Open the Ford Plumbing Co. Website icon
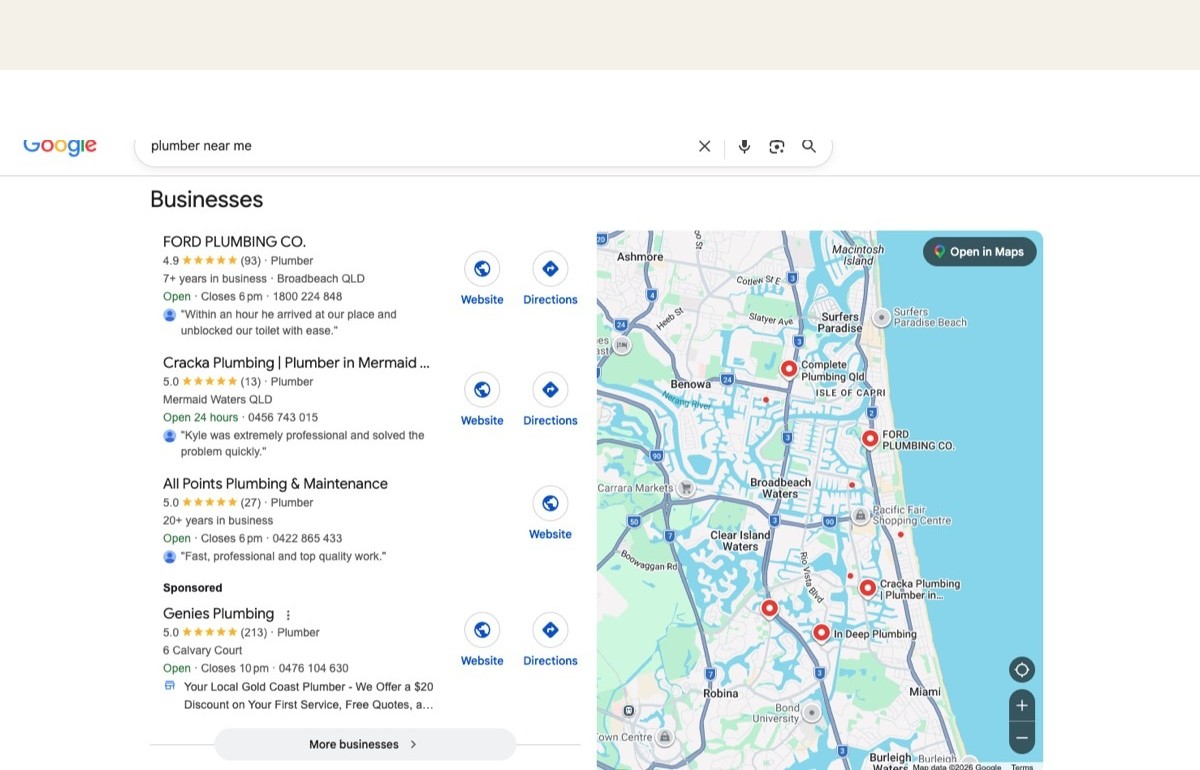This screenshot has width=1200, height=770. (x=482, y=269)
